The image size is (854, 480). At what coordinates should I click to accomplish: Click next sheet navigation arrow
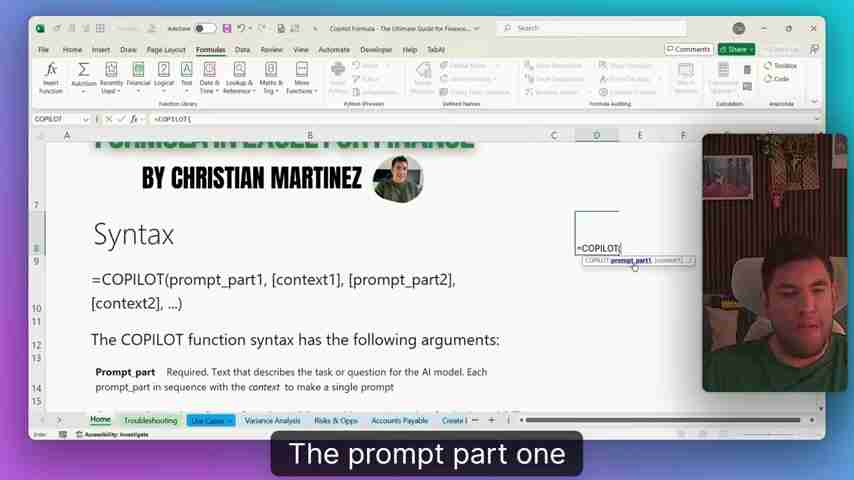click(x=59, y=420)
